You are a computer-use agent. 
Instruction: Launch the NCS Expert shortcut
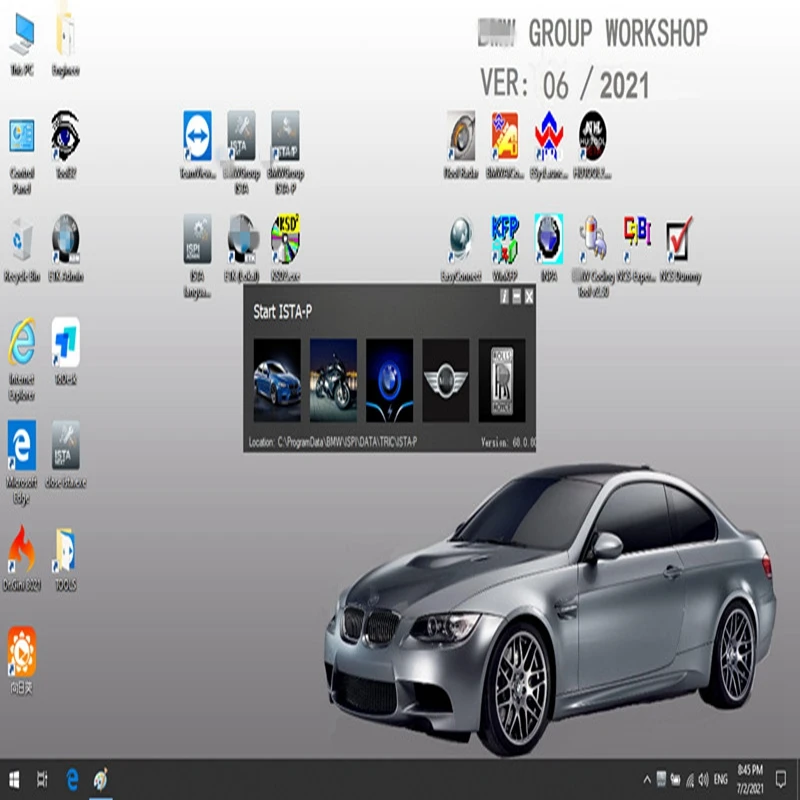tap(636, 248)
